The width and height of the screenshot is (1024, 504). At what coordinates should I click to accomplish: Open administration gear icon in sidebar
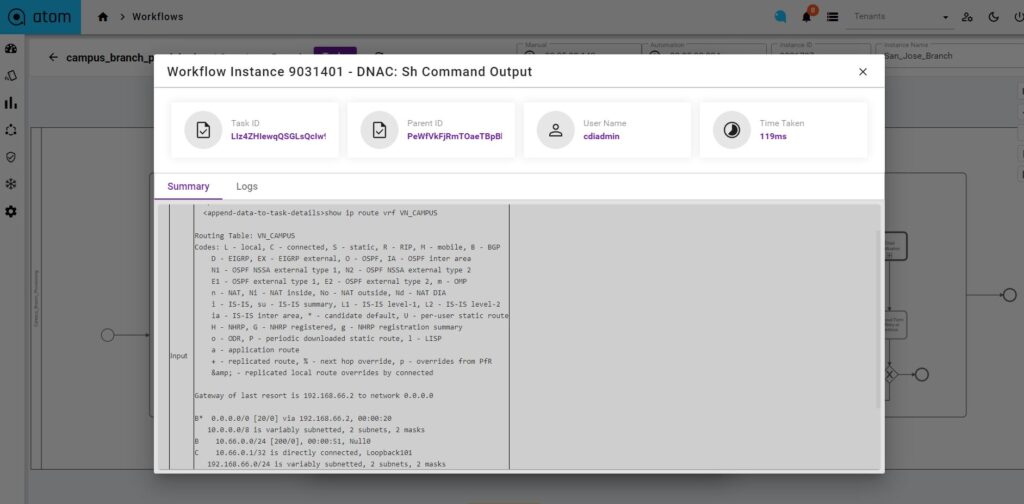(x=10, y=212)
